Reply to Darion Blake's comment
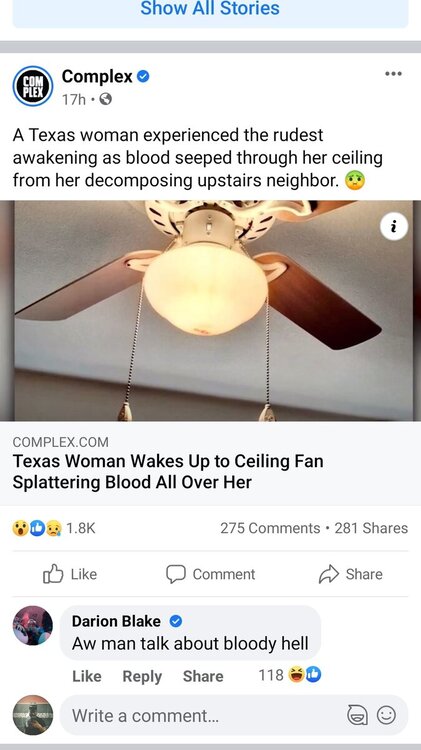 pos(142,676)
